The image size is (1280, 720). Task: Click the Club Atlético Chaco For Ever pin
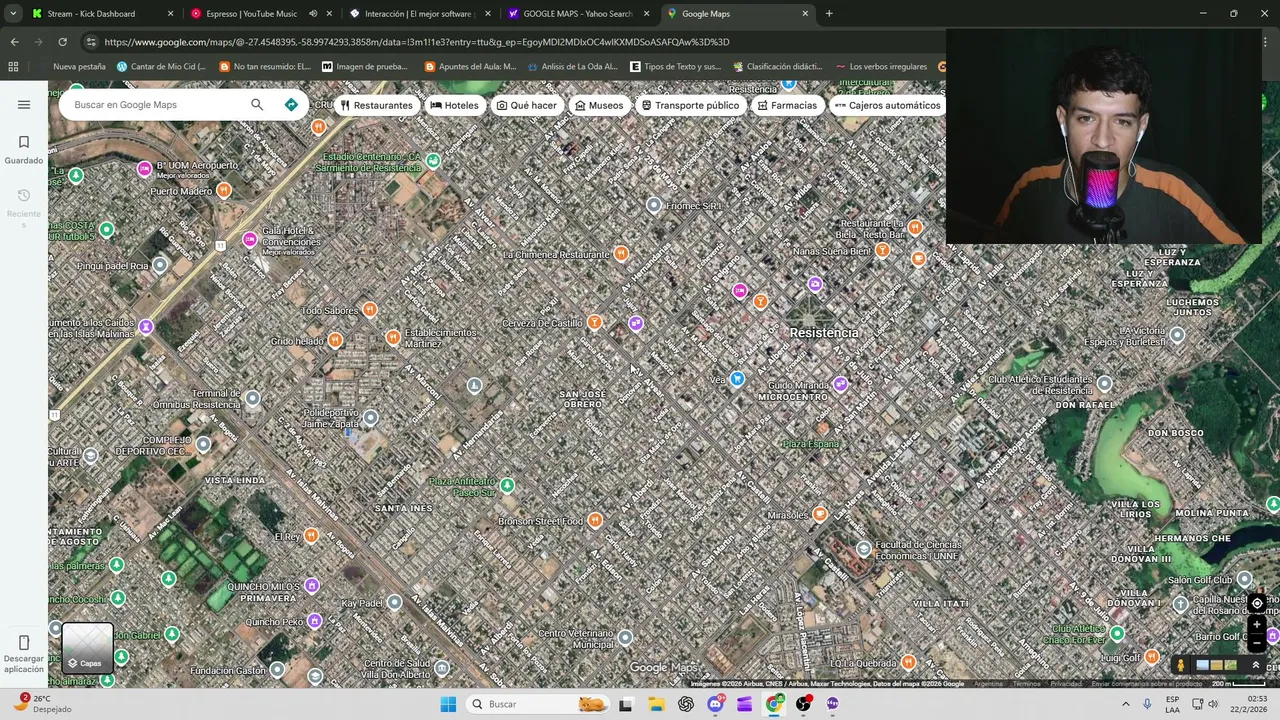click(x=1117, y=633)
